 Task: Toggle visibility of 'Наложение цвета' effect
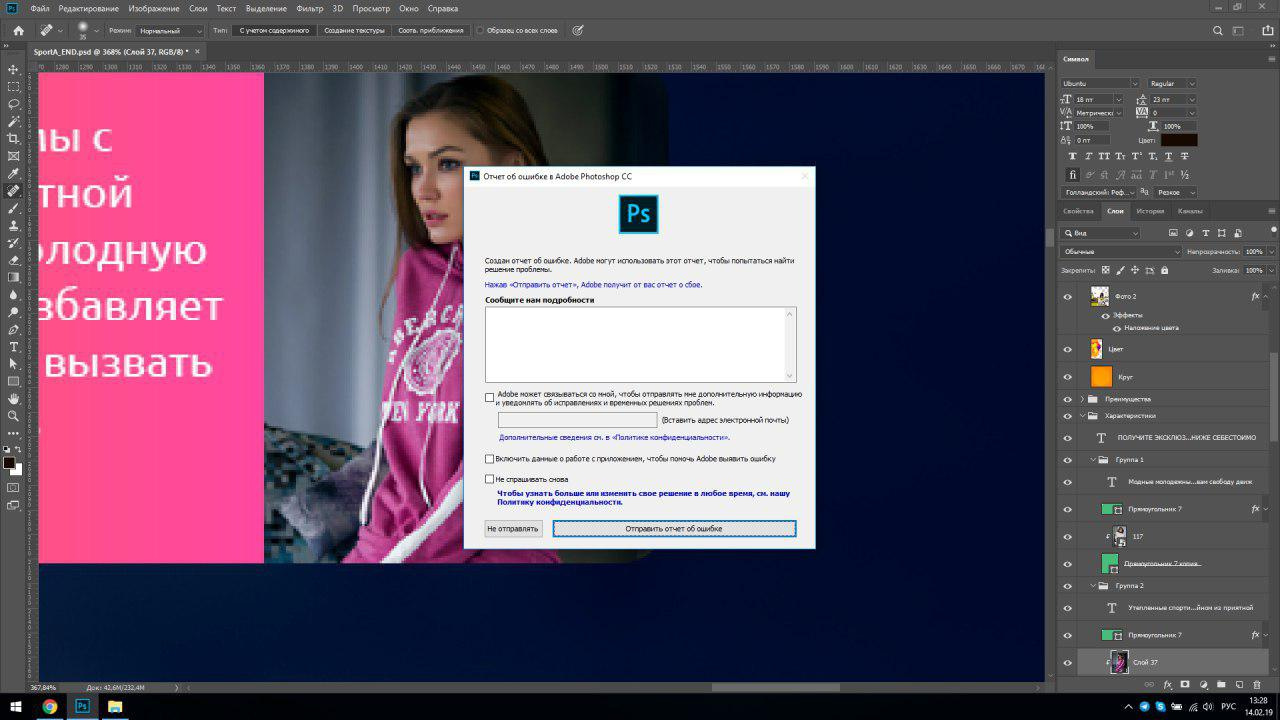click(x=1117, y=328)
